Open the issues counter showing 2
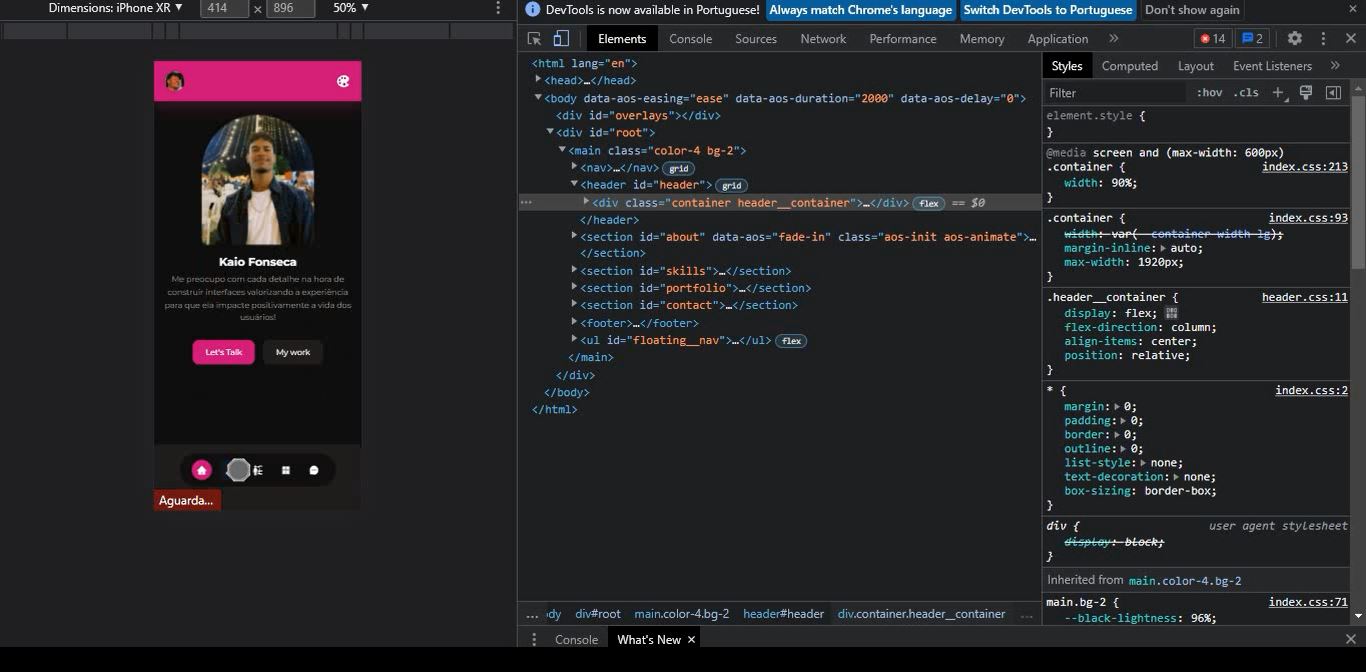Screen dimensions: 1366x672 (x=1252, y=38)
